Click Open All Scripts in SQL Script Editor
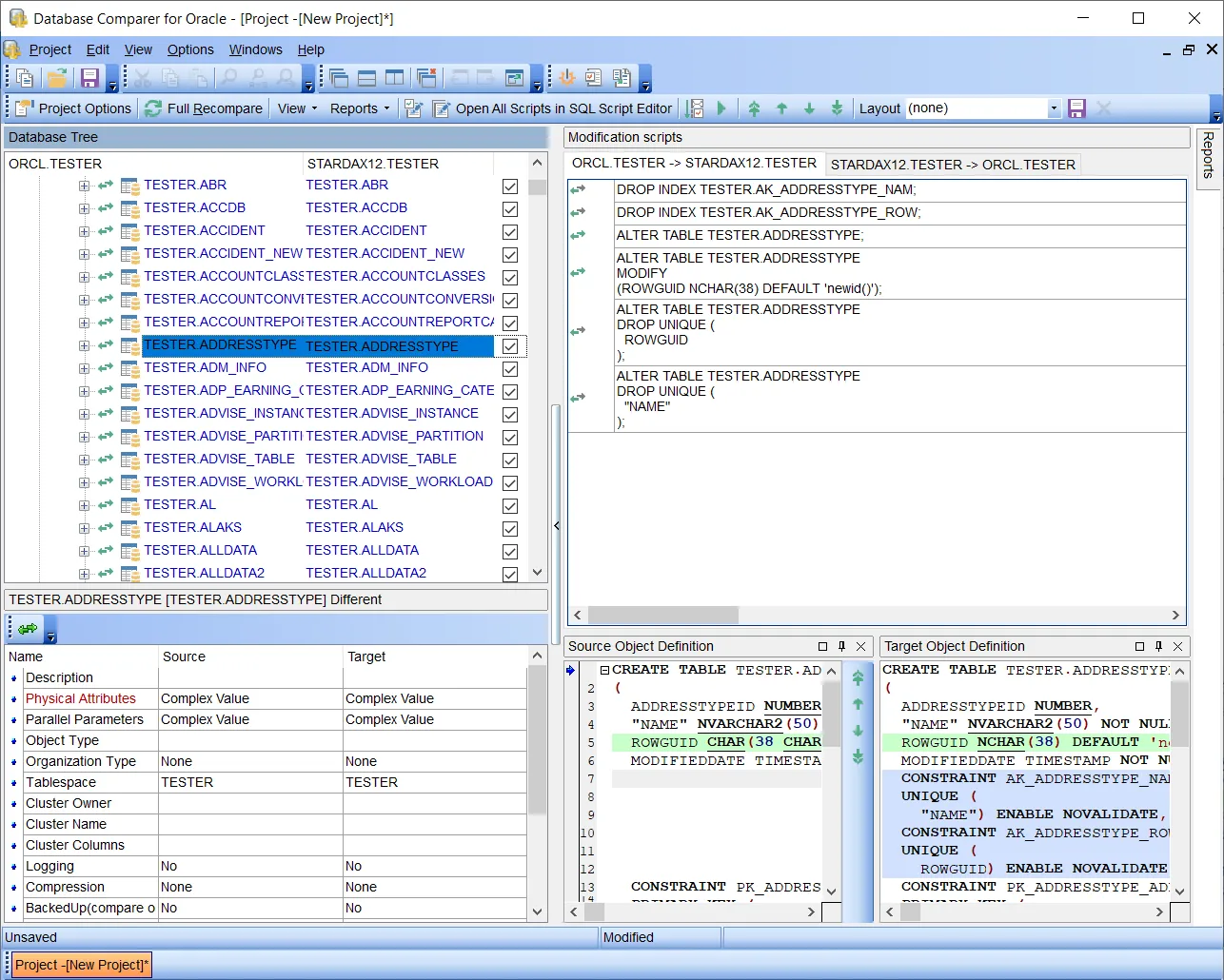Viewport: 1224px width, 980px height. click(553, 108)
